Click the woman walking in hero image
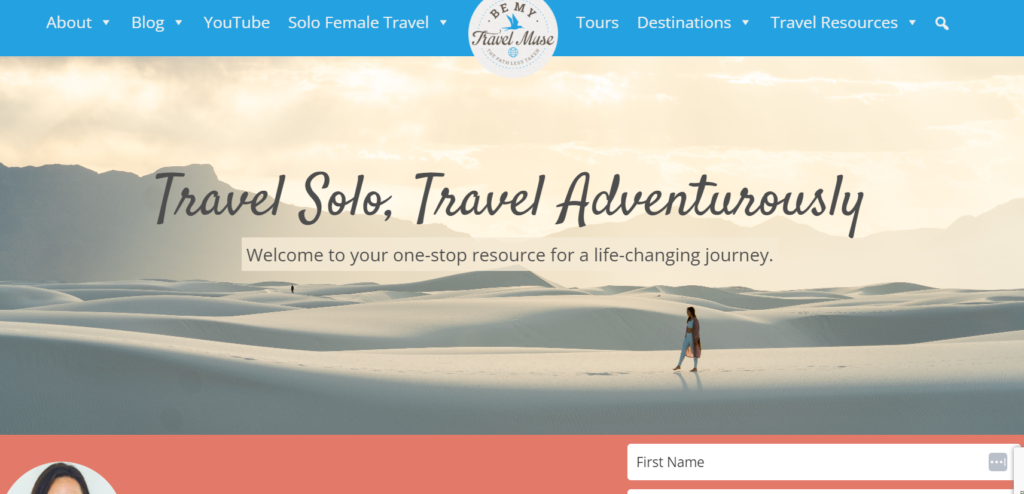This screenshot has height=494, width=1024. coord(688,339)
